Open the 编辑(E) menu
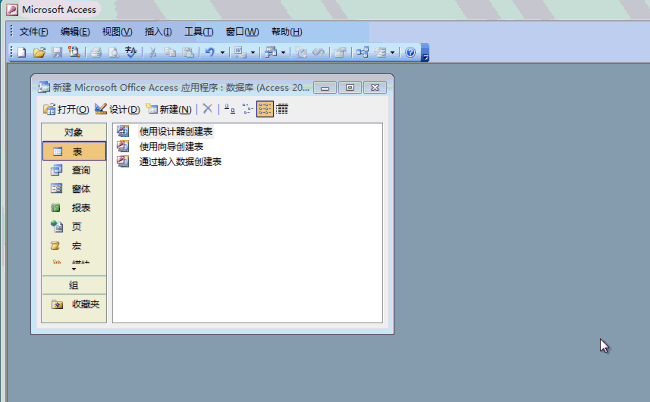The height and width of the screenshot is (402, 650). (75, 32)
